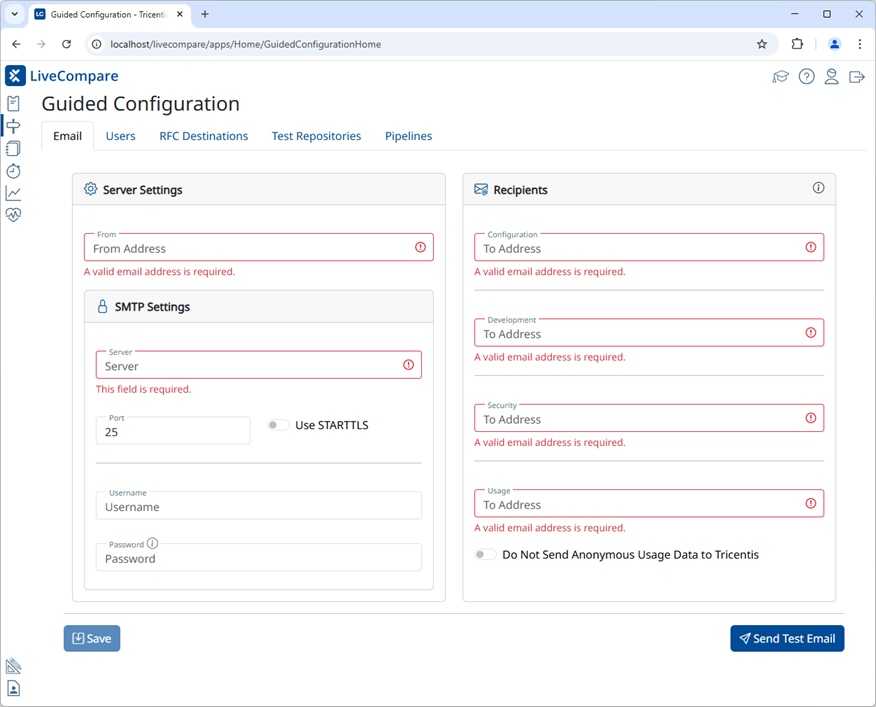Screen dimensions: 876x707
Task: Click the Send Test Email button
Action: pos(787,638)
